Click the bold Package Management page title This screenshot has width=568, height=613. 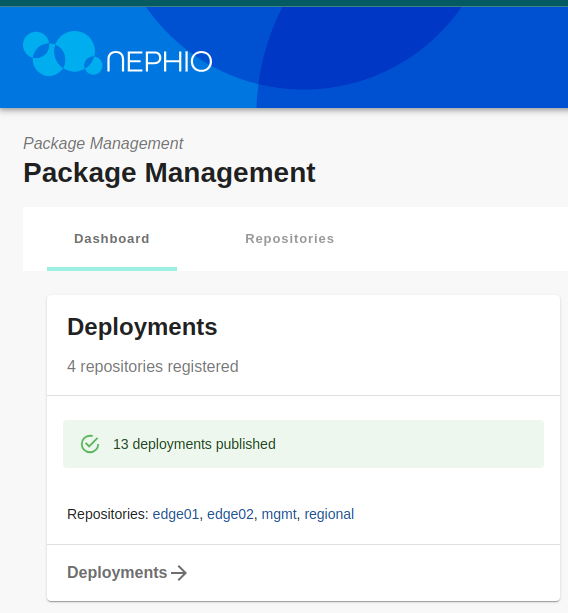tap(169, 173)
